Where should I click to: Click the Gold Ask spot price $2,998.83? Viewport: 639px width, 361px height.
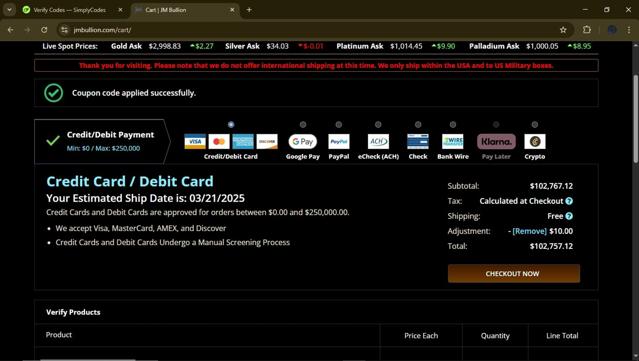[x=165, y=46]
